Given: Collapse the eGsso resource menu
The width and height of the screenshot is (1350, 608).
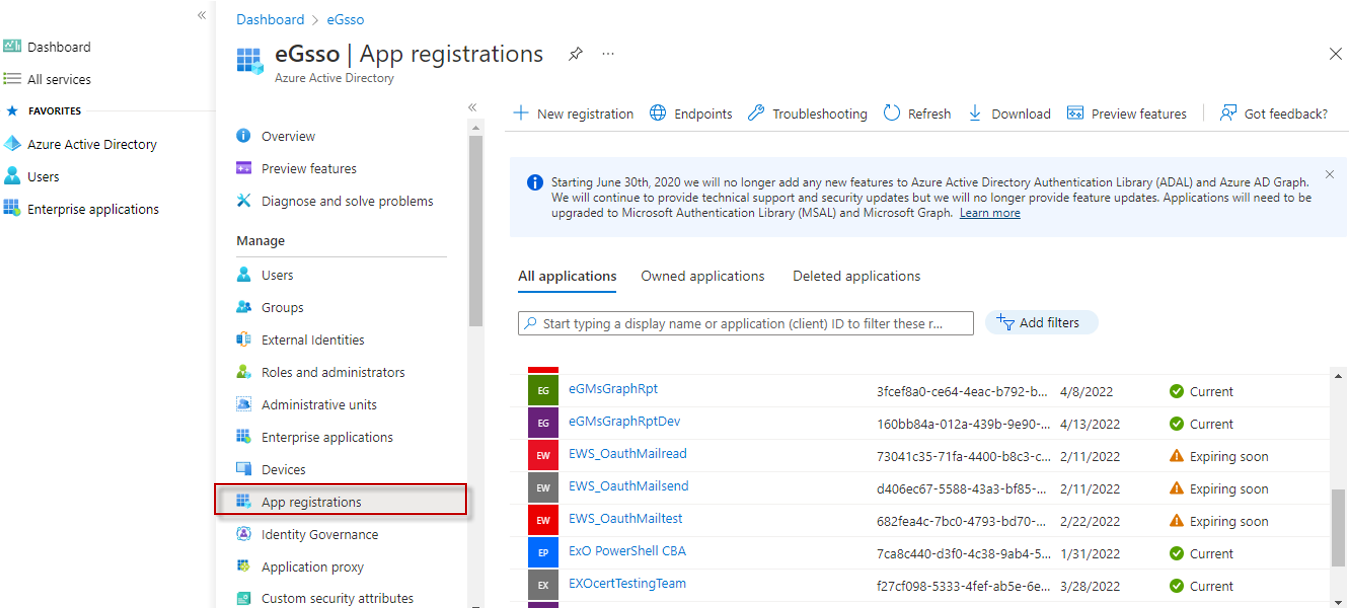Looking at the screenshot, I should coord(472,107).
